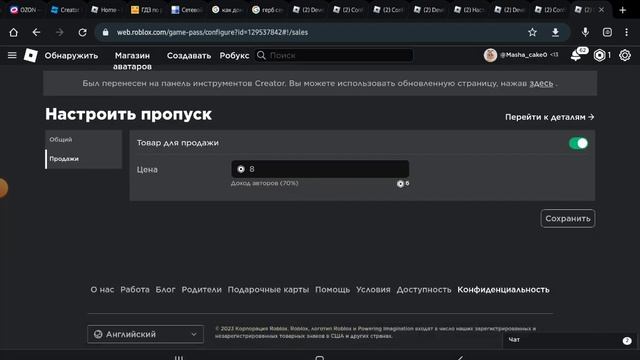Image resolution: width=640 pixels, height=360 pixels.
Task: Open the Доступность footer link
Action: click(424, 289)
